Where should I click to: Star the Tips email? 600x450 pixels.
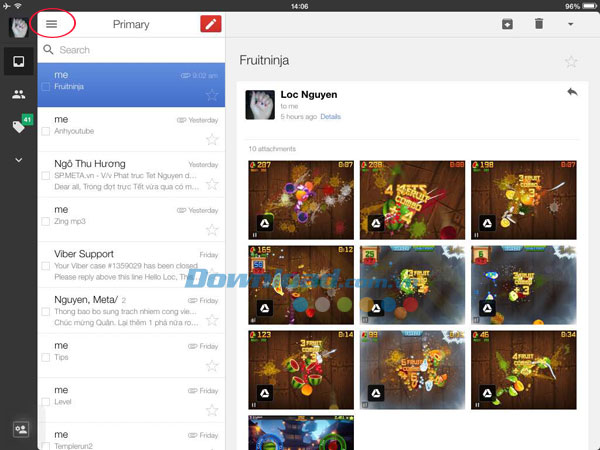point(212,366)
